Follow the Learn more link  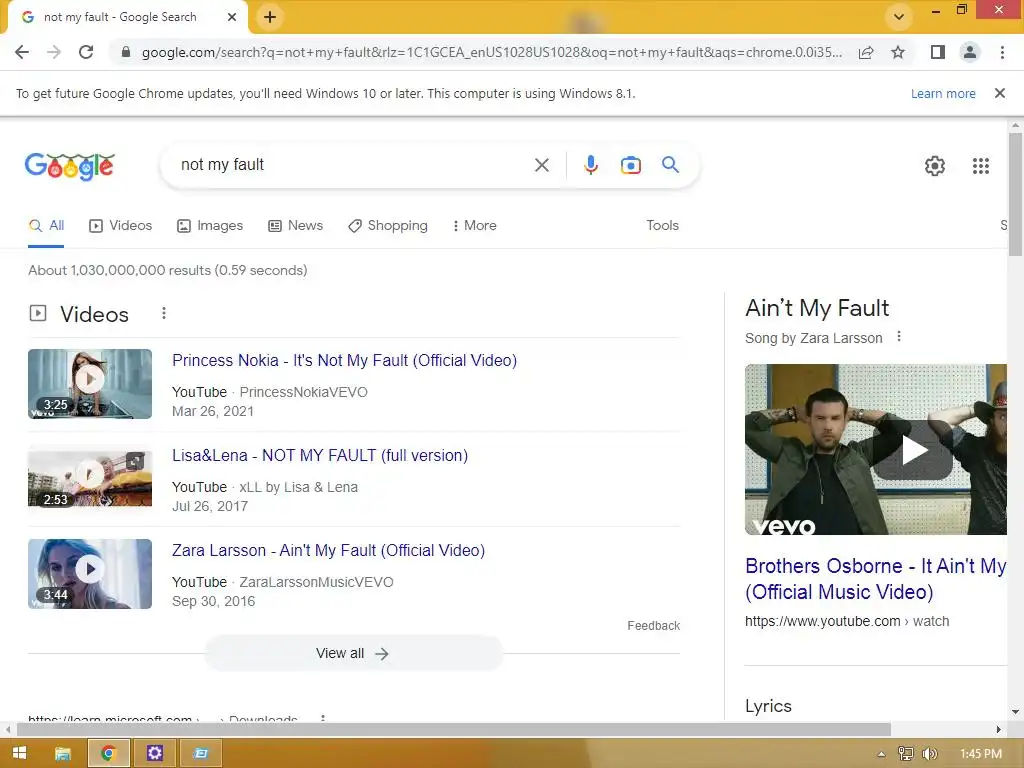pyautogui.click(x=943, y=93)
